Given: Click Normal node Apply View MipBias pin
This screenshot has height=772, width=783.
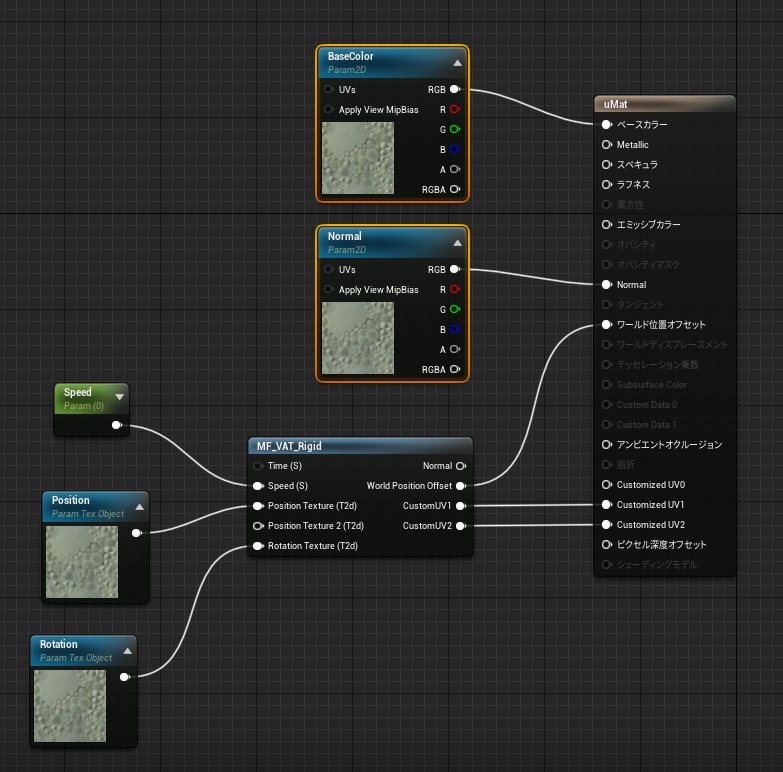Looking at the screenshot, I should pos(329,290).
